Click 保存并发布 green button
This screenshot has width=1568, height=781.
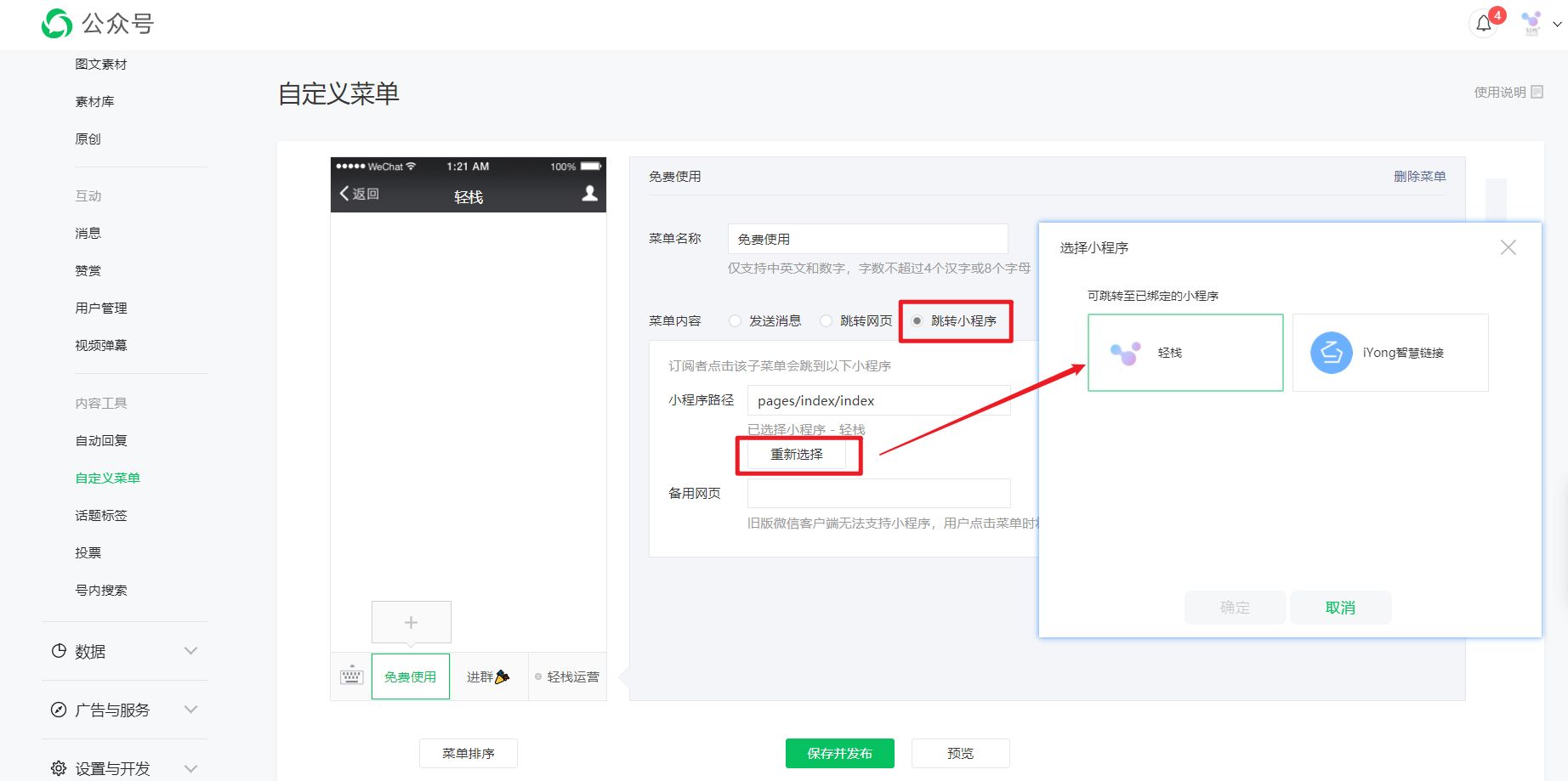tap(839, 753)
